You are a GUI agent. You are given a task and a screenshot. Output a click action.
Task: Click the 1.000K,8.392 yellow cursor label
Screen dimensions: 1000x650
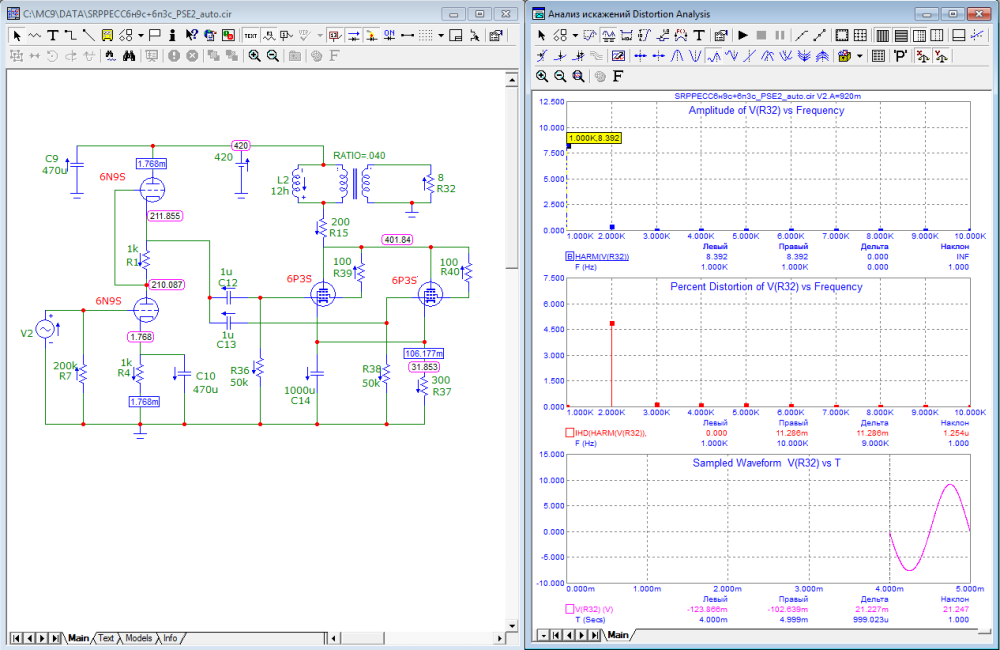coord(594,139)
